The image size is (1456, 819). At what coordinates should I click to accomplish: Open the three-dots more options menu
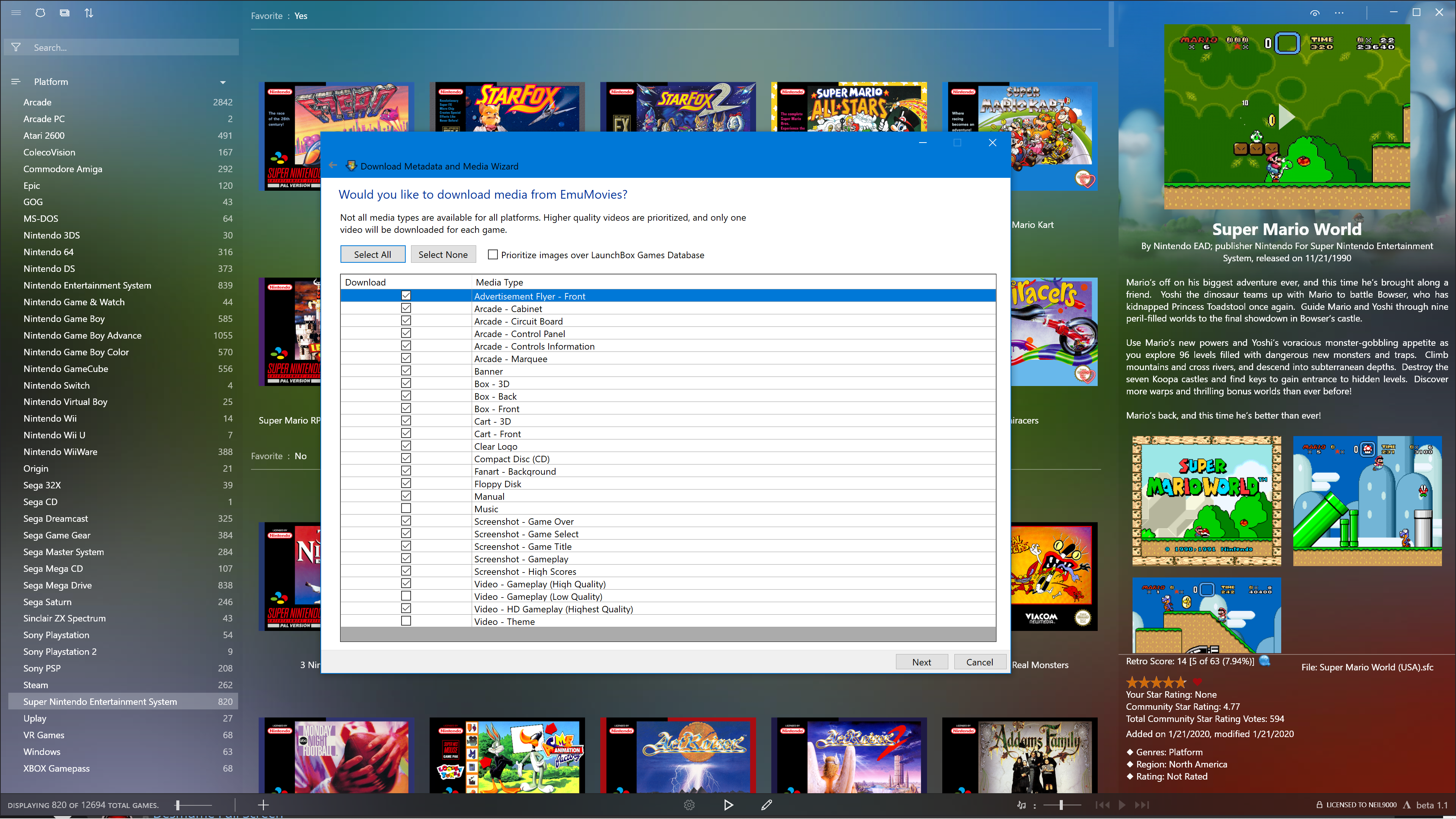tap(1340, 13)
